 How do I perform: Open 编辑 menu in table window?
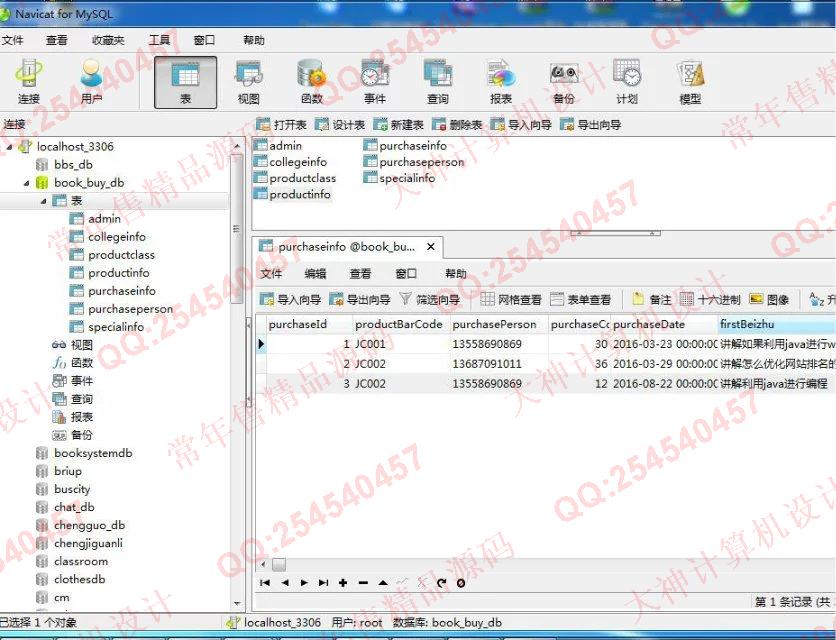tap(315, 274)
